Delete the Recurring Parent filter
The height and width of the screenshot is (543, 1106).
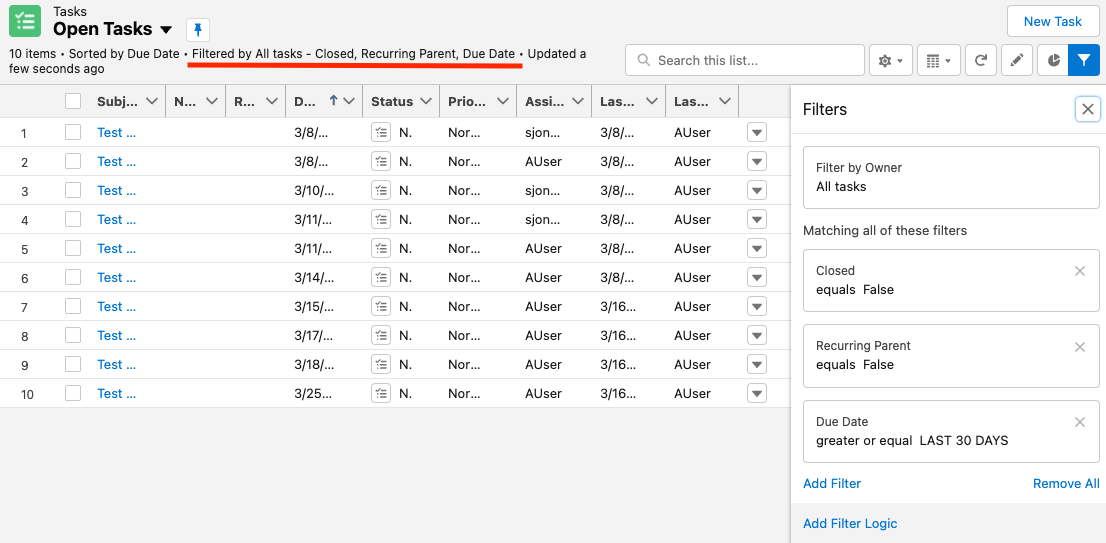[1079, 347]
